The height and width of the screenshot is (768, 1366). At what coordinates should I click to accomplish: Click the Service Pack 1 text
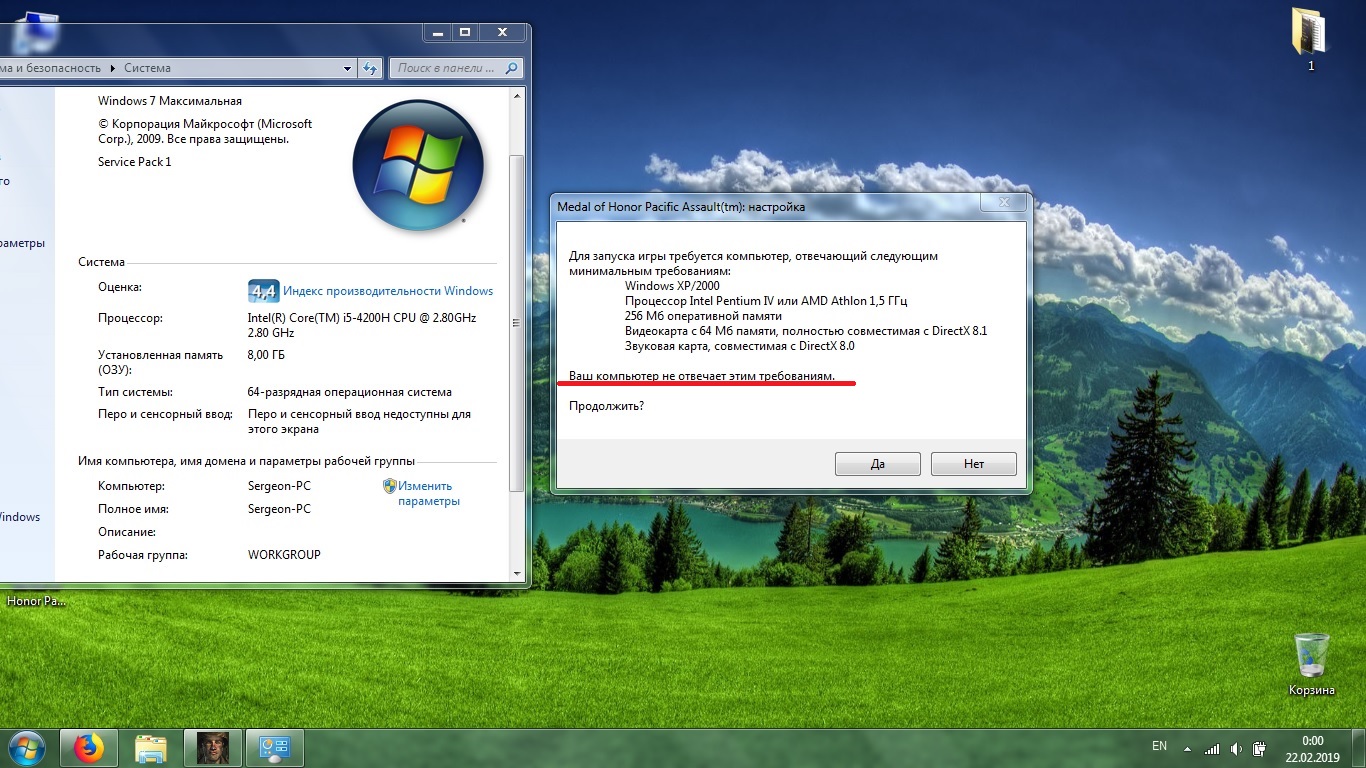[x=134, y=162]
